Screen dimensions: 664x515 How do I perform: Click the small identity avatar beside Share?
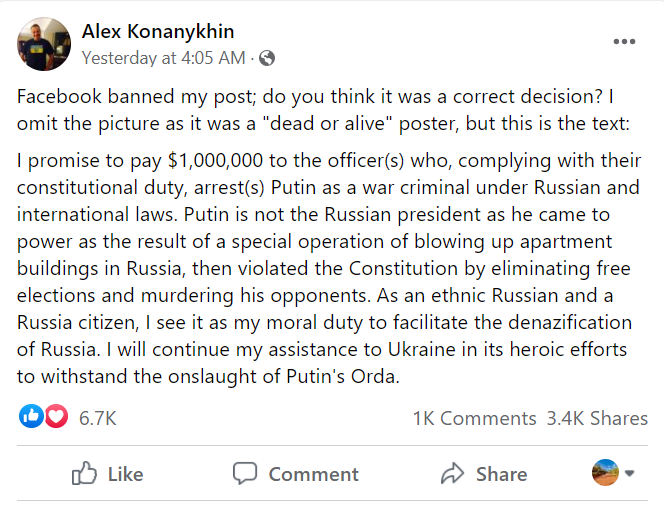pos(605,473)
